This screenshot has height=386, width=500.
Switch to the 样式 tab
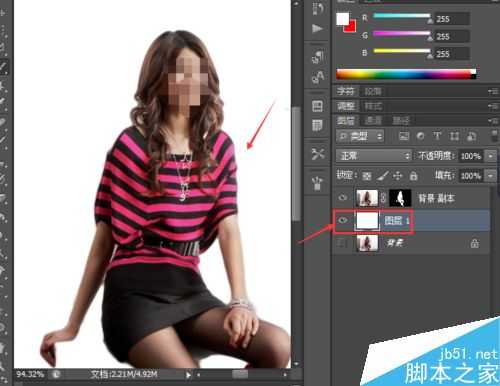click(373, 106)
